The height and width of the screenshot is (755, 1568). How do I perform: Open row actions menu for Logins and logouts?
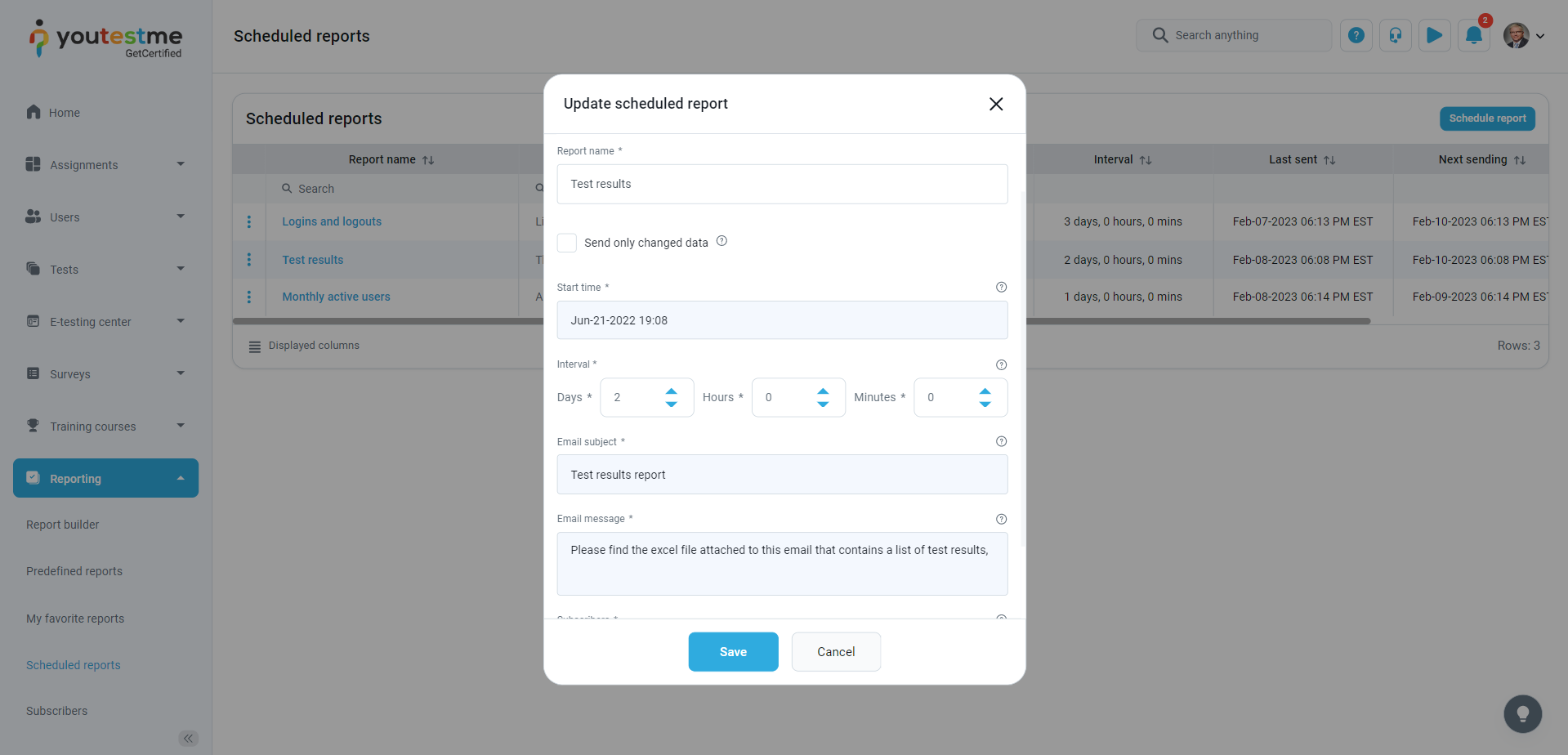coord(249,221)
